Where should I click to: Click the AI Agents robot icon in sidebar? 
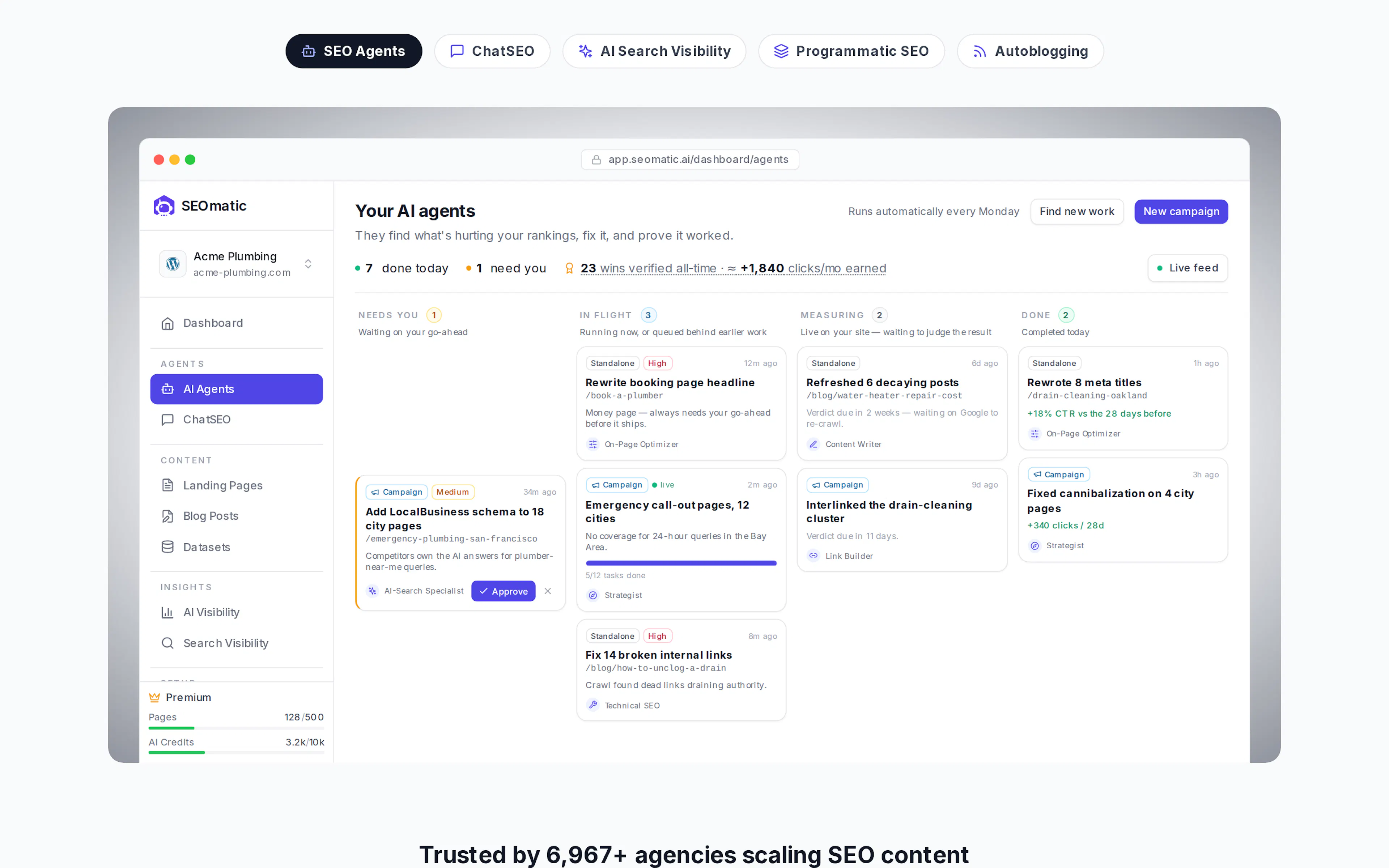[x=167, y=389]
